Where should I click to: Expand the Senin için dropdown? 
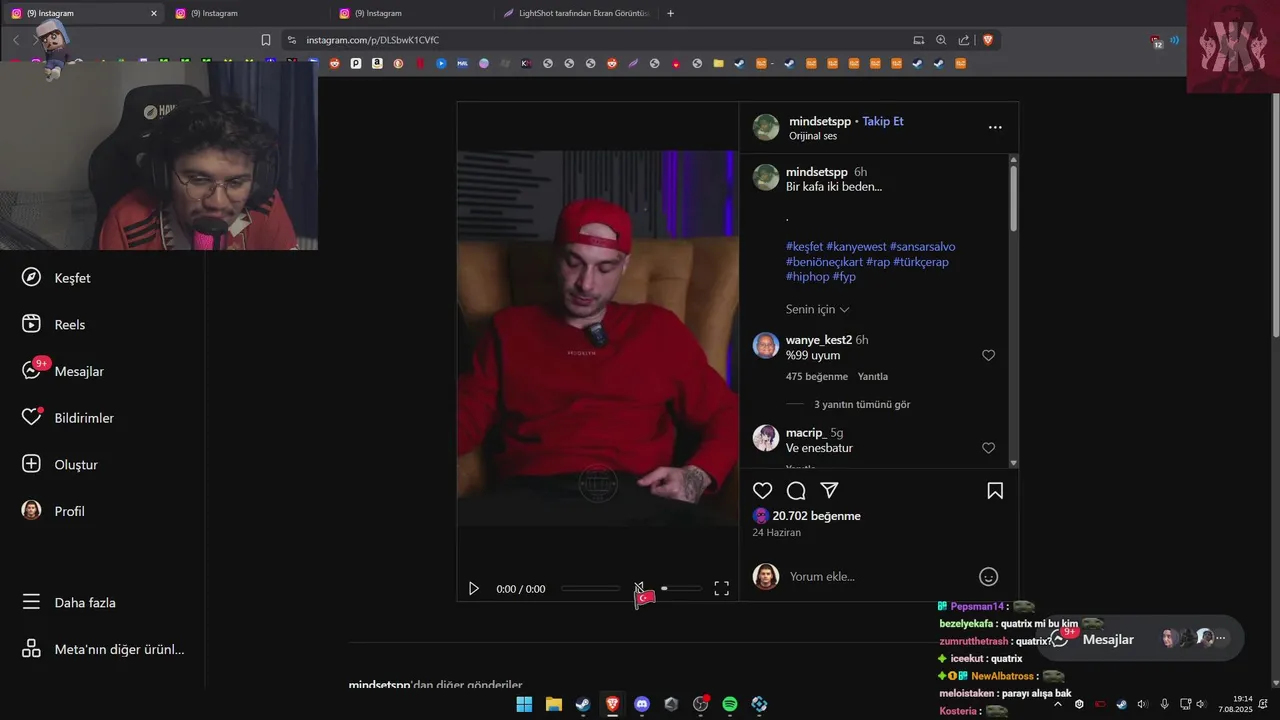click(817, 309)
